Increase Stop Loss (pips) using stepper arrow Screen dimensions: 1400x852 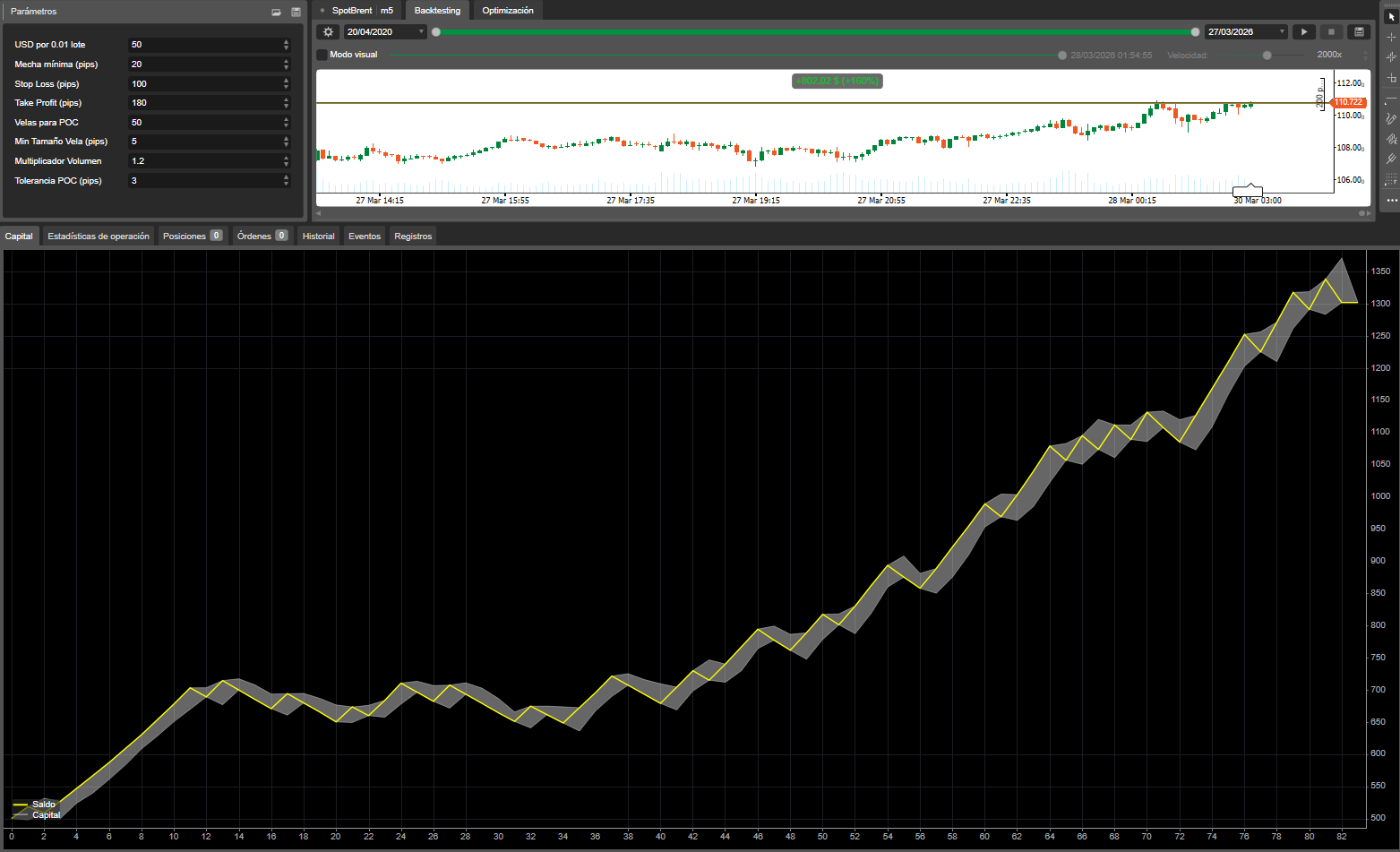(x=287, y=81)
